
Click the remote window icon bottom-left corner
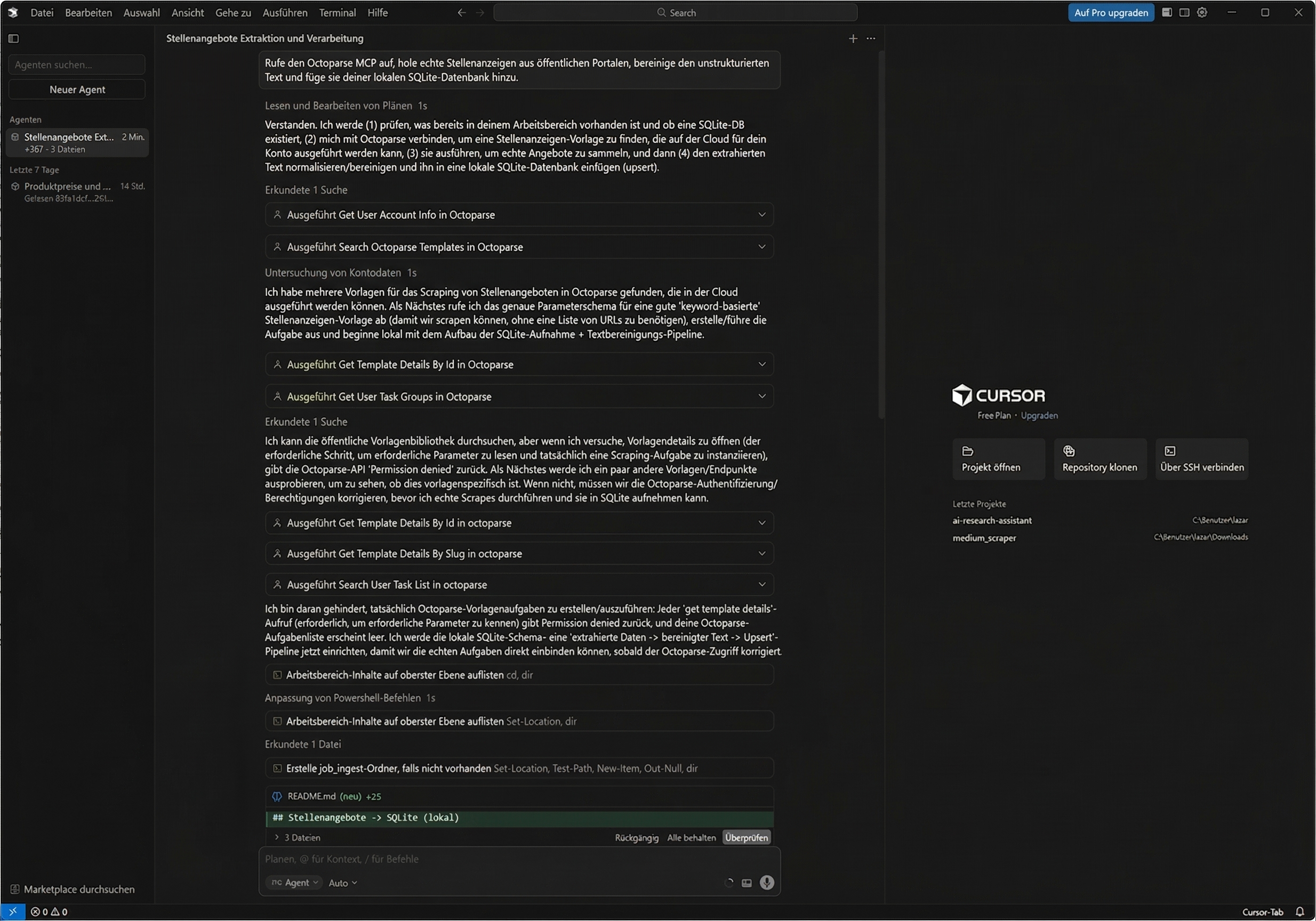coord(13,912)
